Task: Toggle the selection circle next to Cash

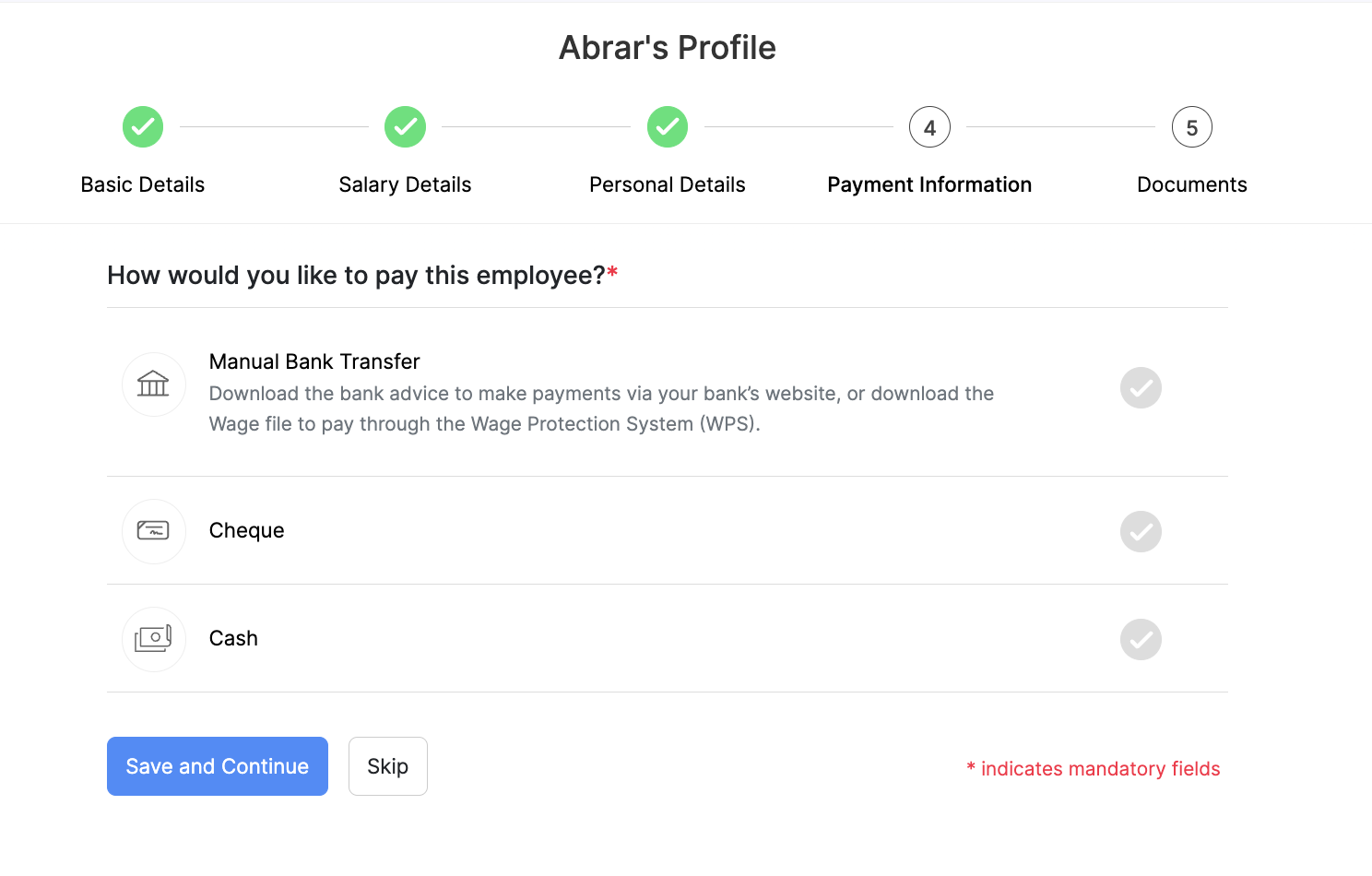Action: (1140, 639)
